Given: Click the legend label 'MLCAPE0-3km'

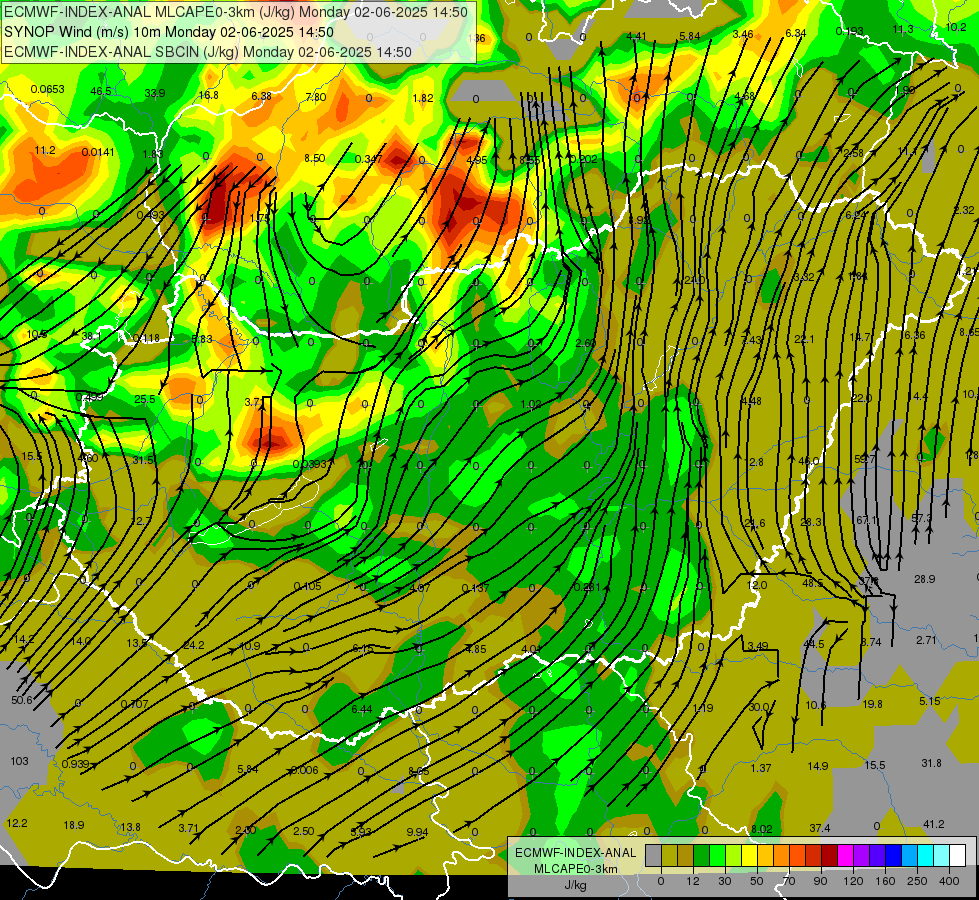Looking at the screenshot, I should 576,869.
